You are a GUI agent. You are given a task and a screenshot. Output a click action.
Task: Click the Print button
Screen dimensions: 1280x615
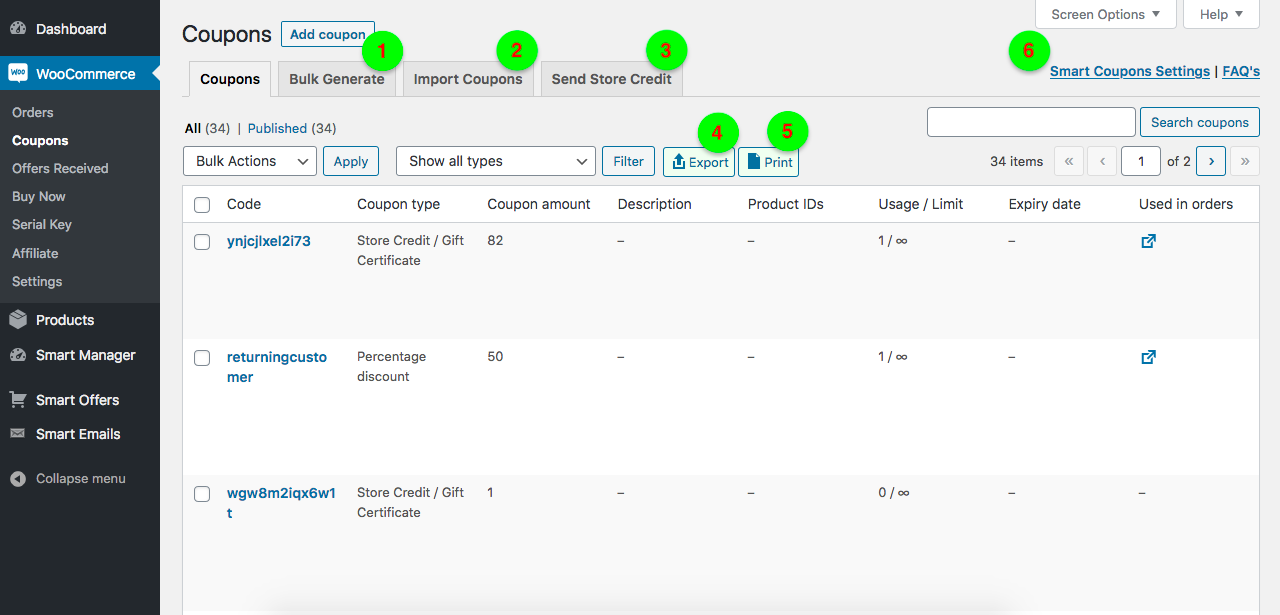coord(769,162)
